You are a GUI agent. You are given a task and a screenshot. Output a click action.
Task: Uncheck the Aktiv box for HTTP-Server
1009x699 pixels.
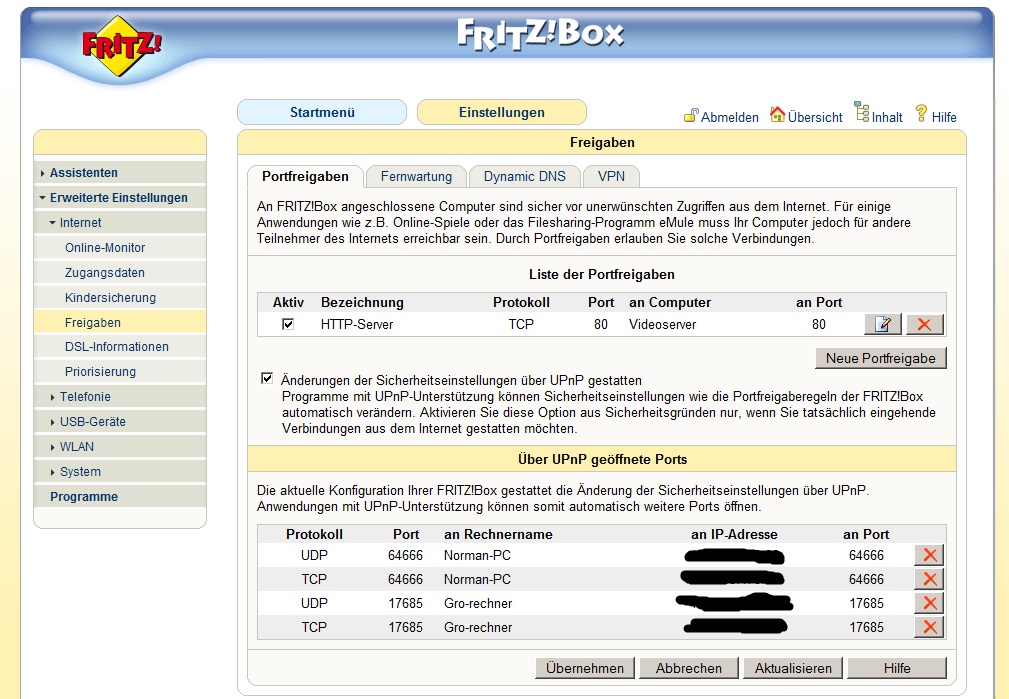288,324
